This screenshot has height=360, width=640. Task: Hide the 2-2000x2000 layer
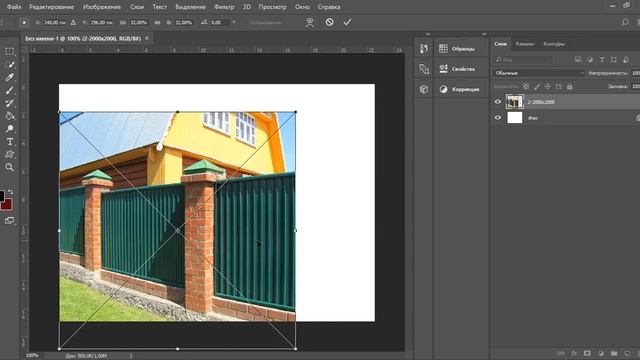point(498,102)
